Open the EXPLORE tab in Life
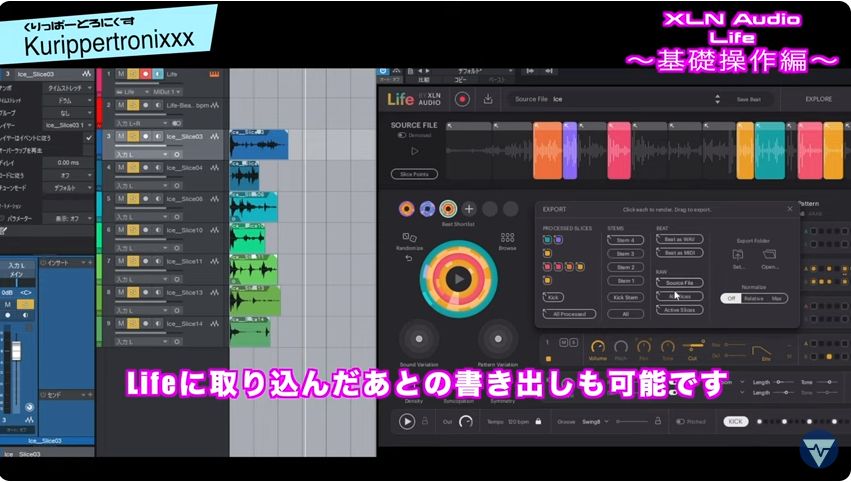Screen dimensions: 851x482 [x=818, y=99]
